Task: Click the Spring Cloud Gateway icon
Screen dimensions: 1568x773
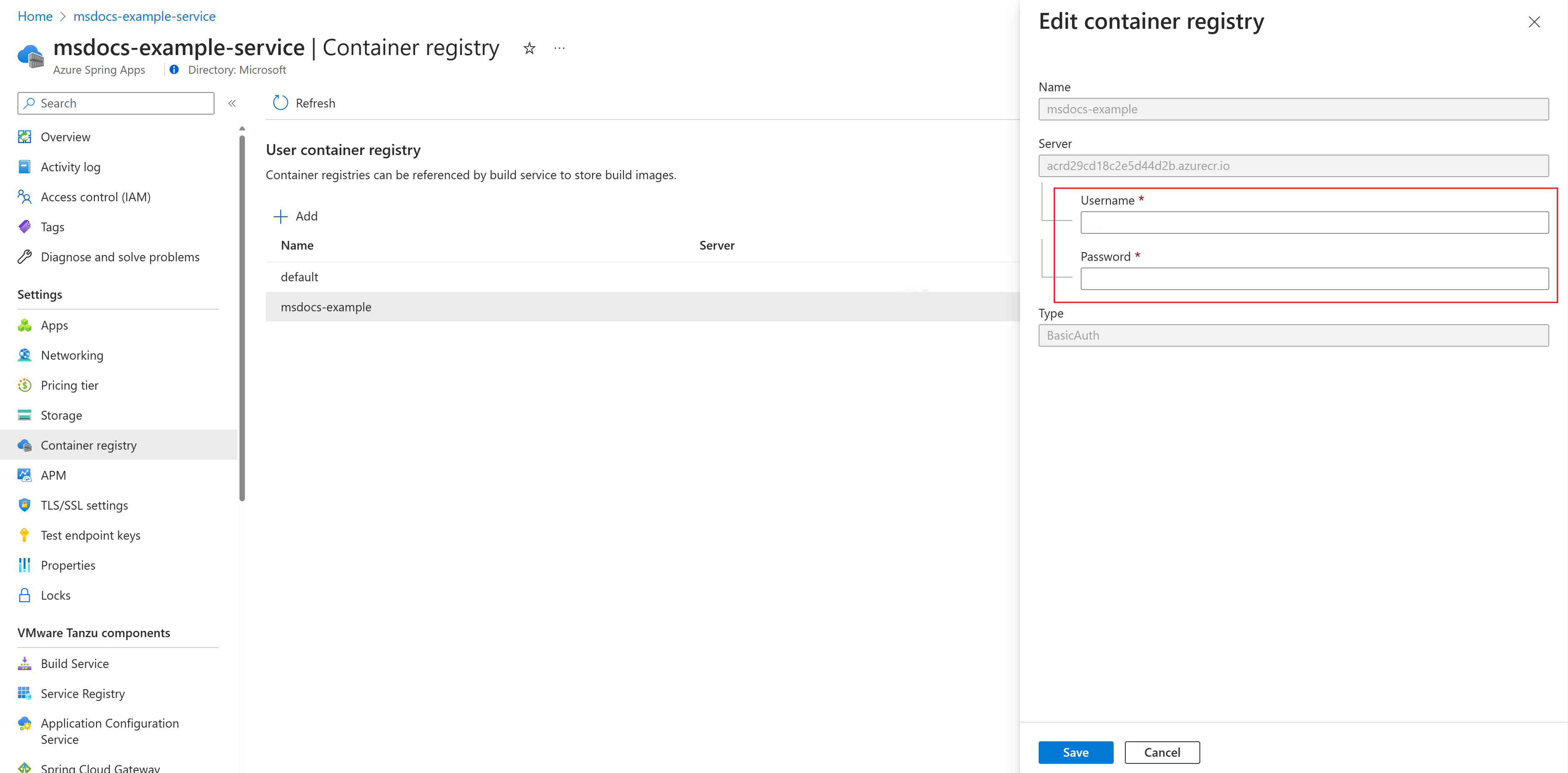Action: pyautogui.click(x=24, y=768)
